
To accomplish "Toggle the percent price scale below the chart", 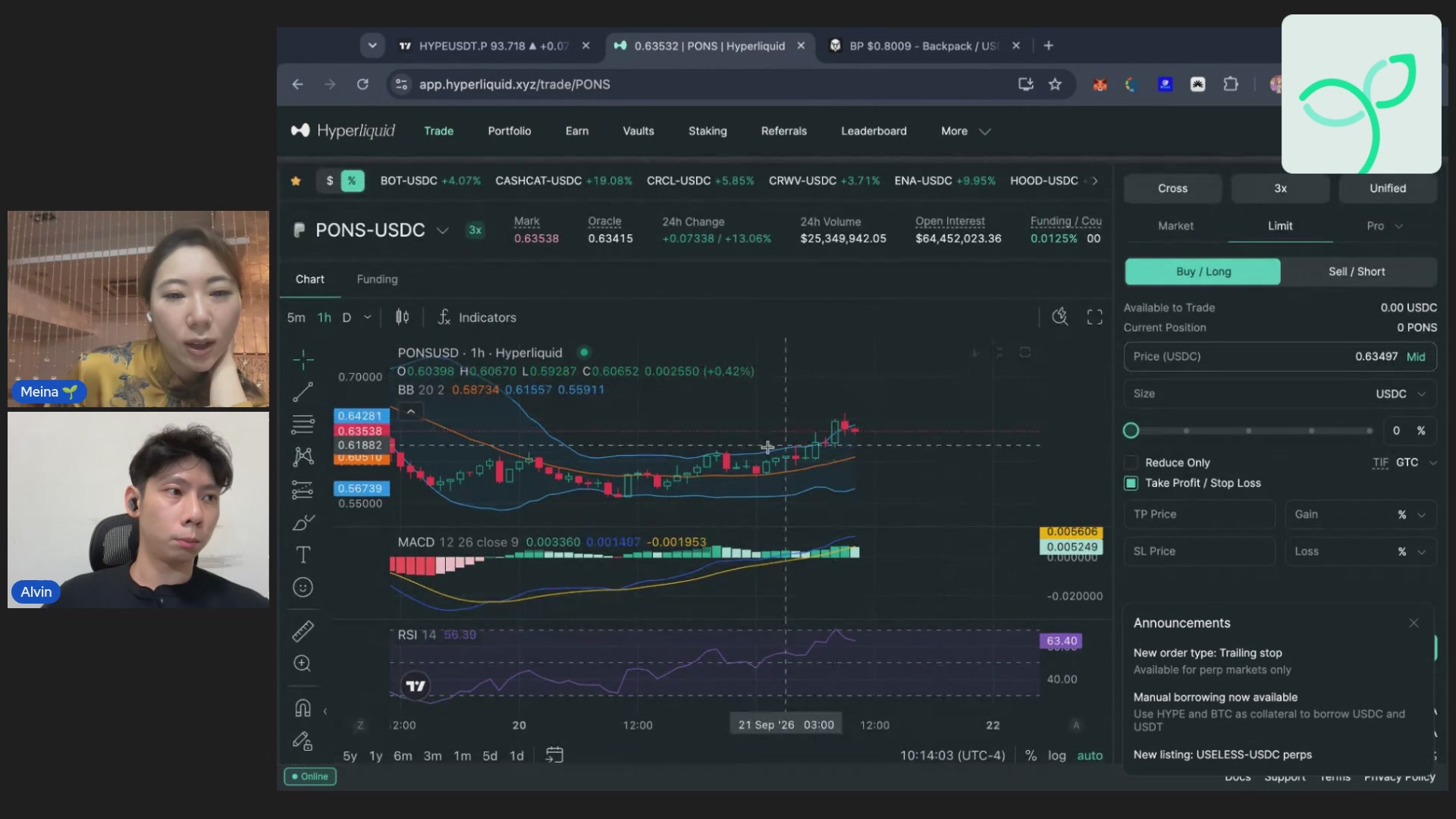I will (1031, 755).
